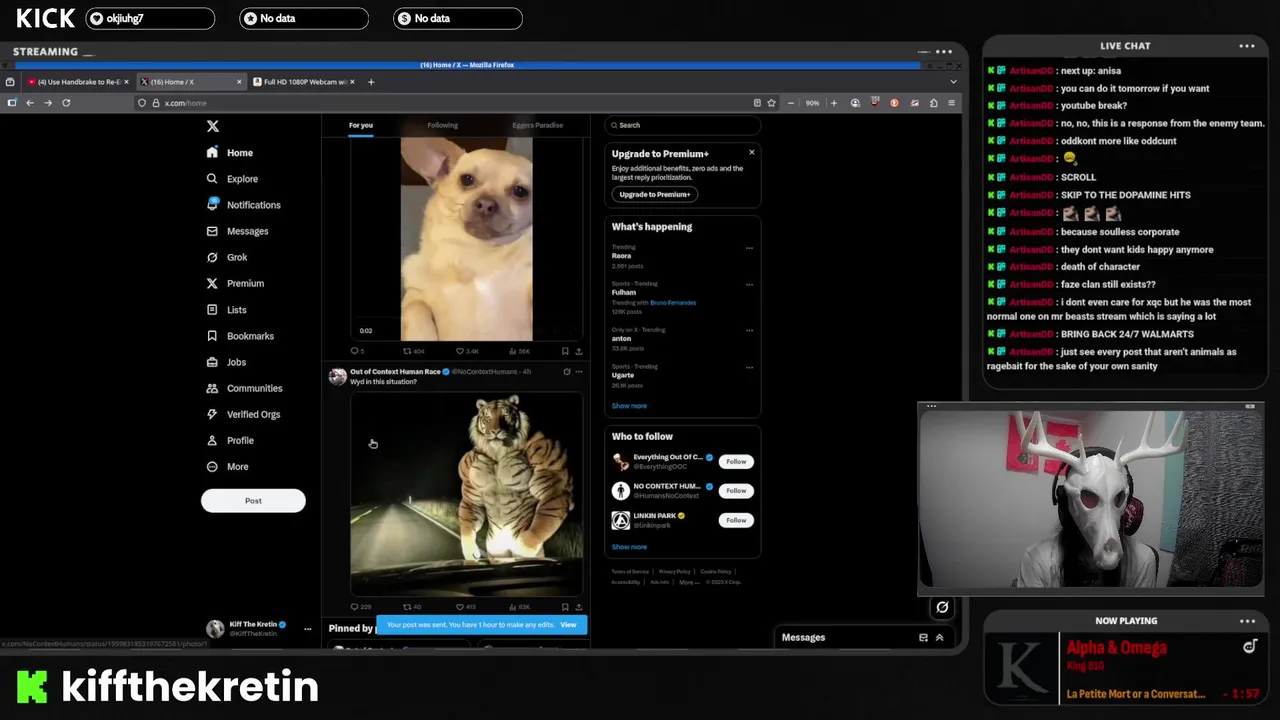The image size is (1280, 720).
Task: Bookmark the dog video post
Action: coord(565,351)
